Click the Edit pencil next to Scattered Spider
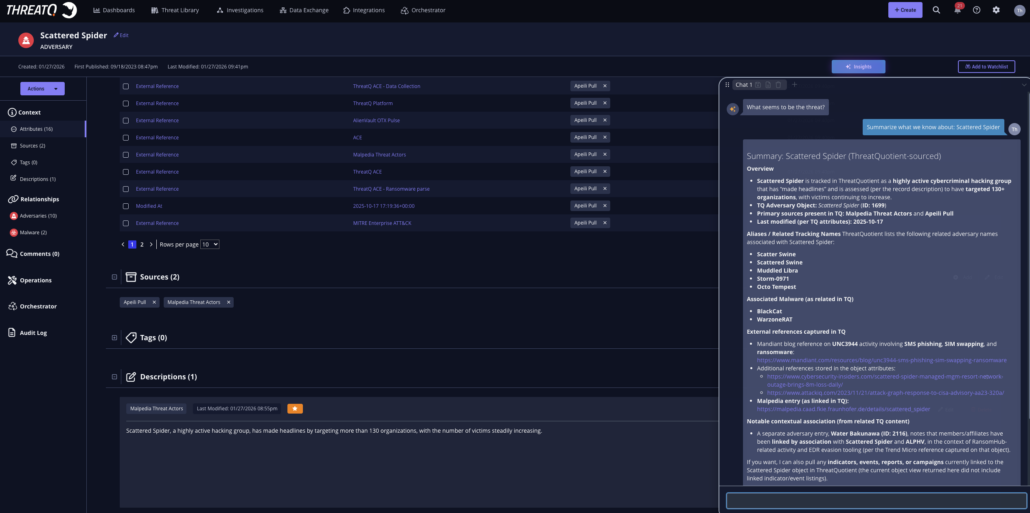 point(121,35)
